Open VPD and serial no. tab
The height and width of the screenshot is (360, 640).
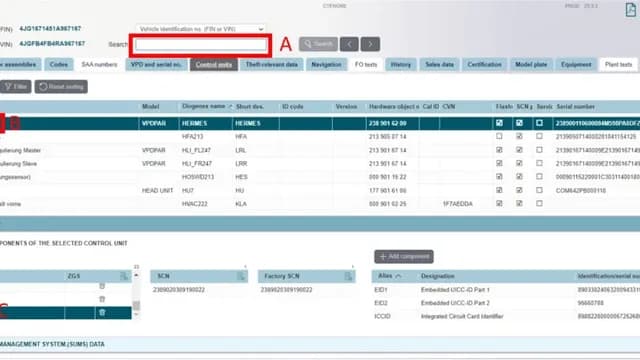pyautogui.click(x=156, y=64)
